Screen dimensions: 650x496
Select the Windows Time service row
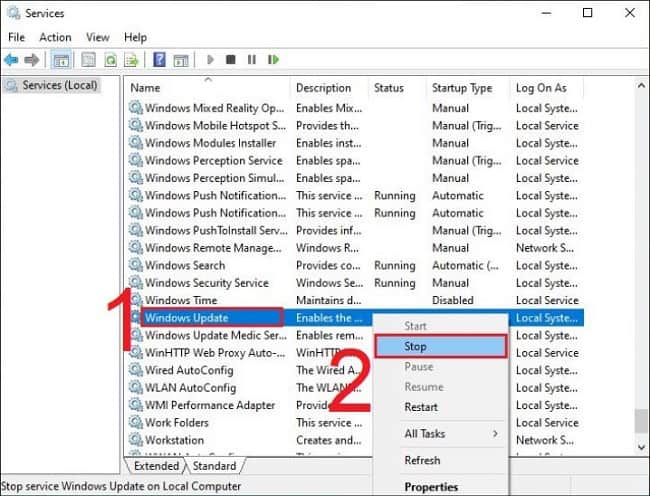(356, 300)
